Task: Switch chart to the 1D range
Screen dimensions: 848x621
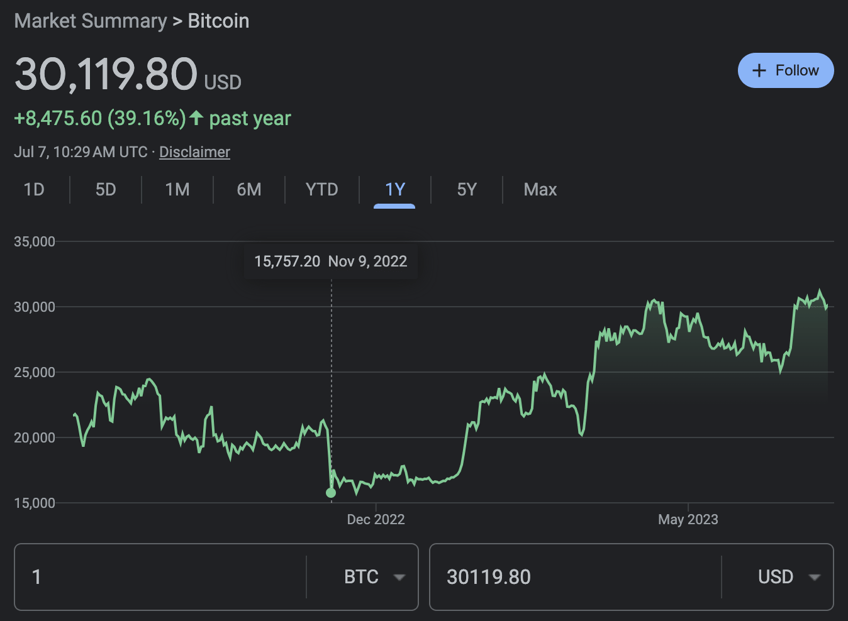Action: [x=34, y=189]
